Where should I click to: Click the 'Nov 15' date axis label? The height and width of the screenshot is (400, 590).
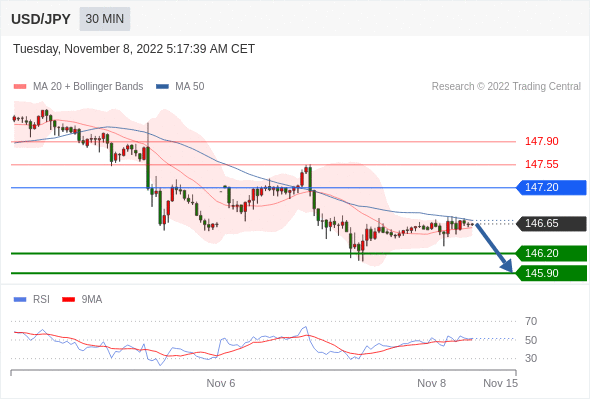click(500, 383)
